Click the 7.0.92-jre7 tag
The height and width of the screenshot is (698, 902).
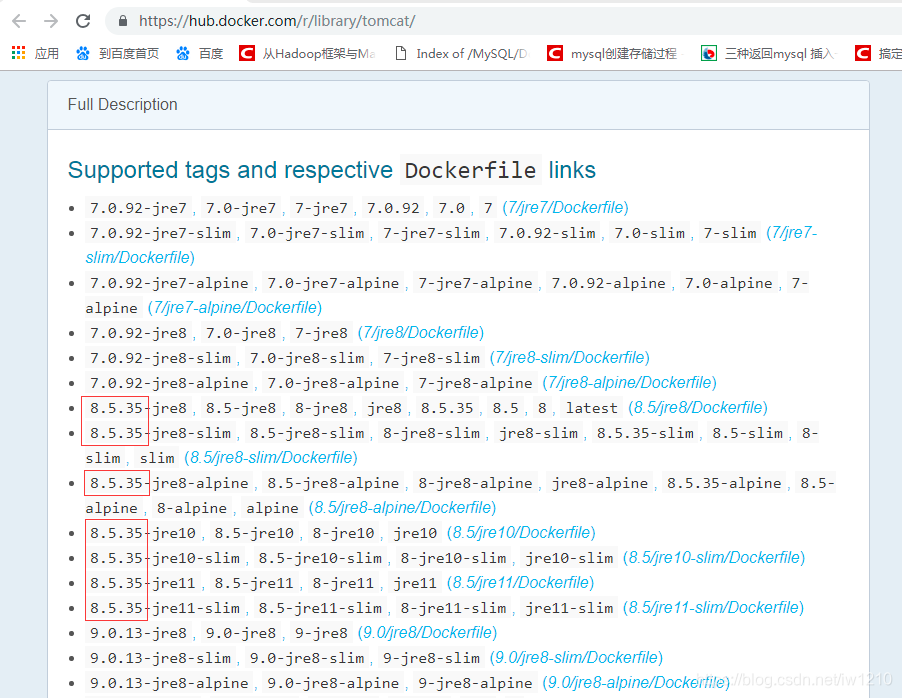coord(138,208)
